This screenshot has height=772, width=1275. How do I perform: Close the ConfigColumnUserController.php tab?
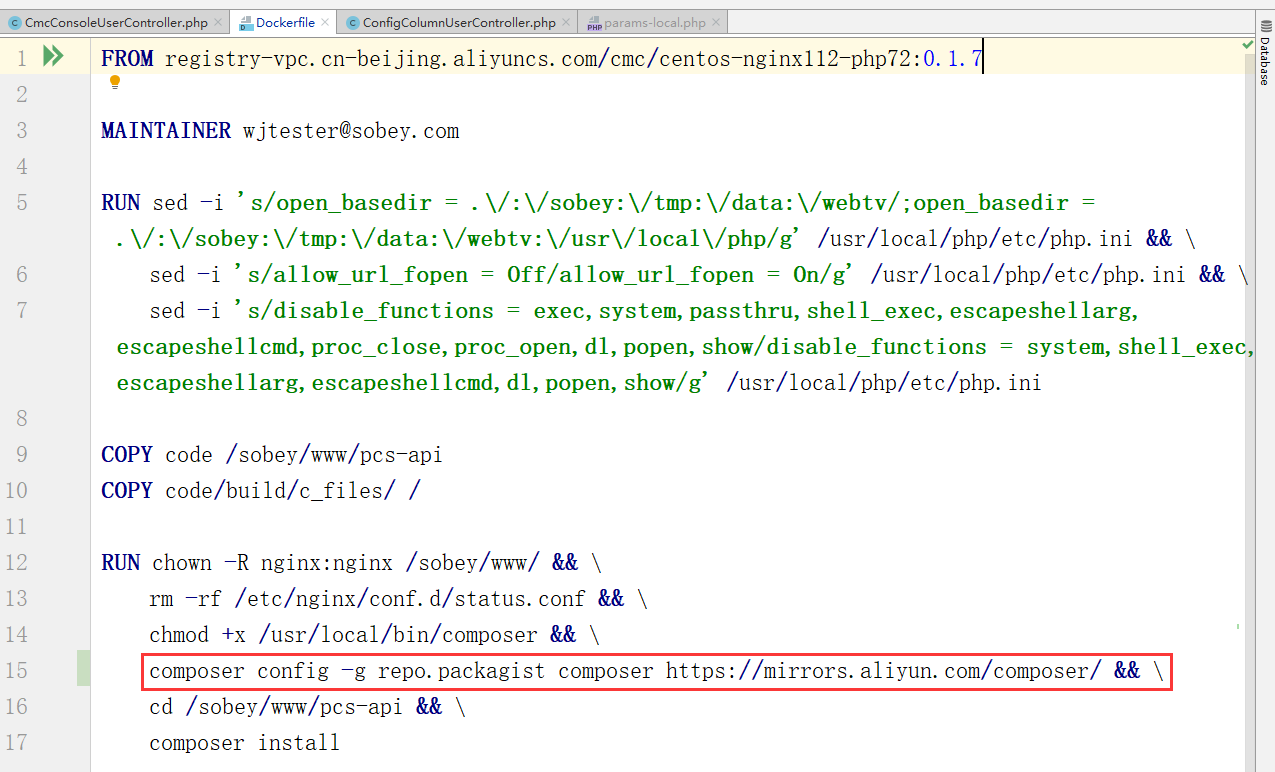[x=567, y=22]
